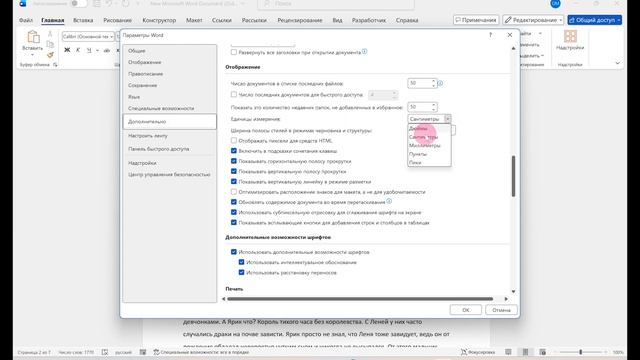Open the Надстройки add-ins icon in ribbon
Screen dimensions: 640x360
tap(570, 36)
